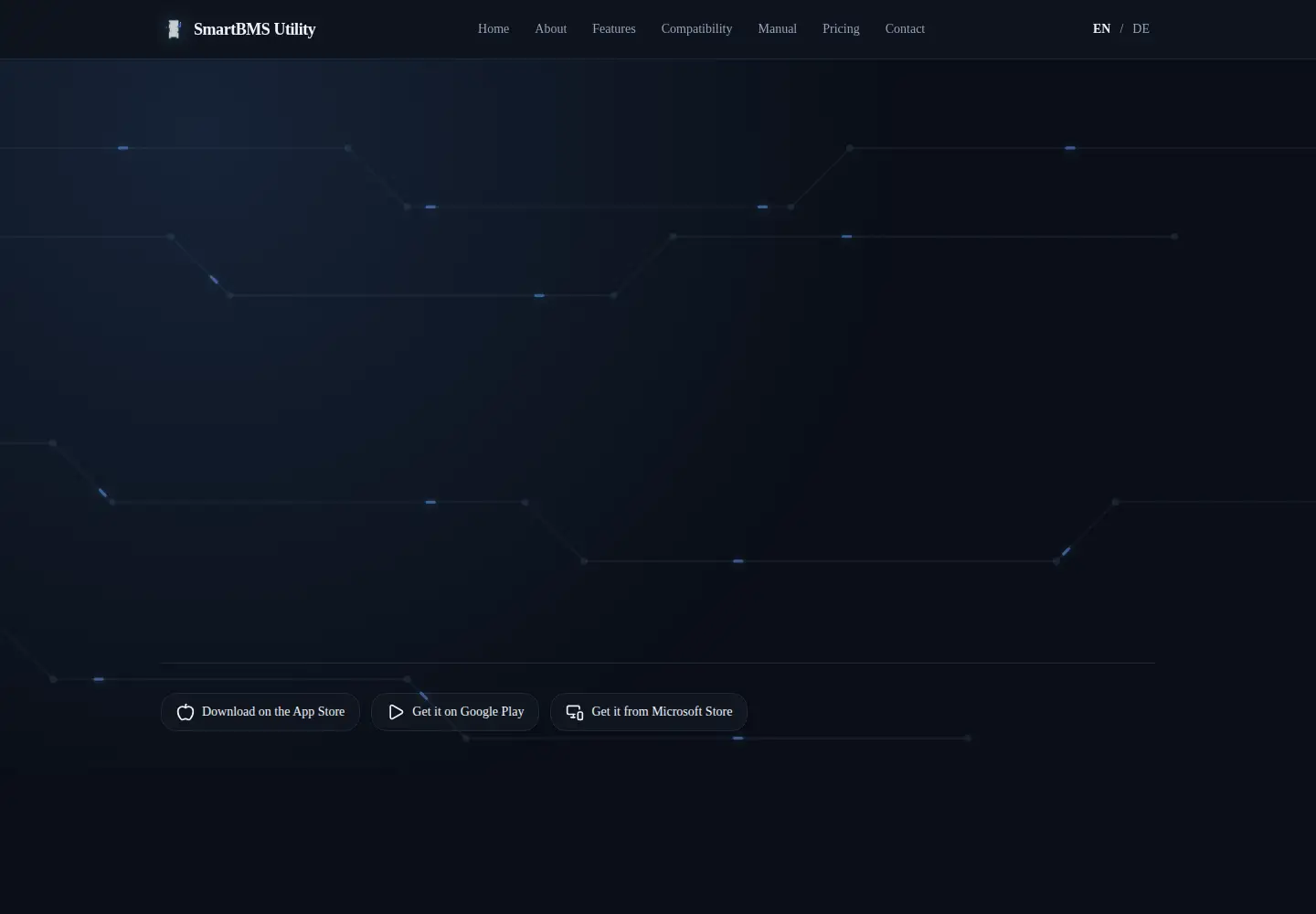This screenshot has height=914, width=1316.
Task: Click 'Download on the App Store' label
Action: tap(273, 712)
